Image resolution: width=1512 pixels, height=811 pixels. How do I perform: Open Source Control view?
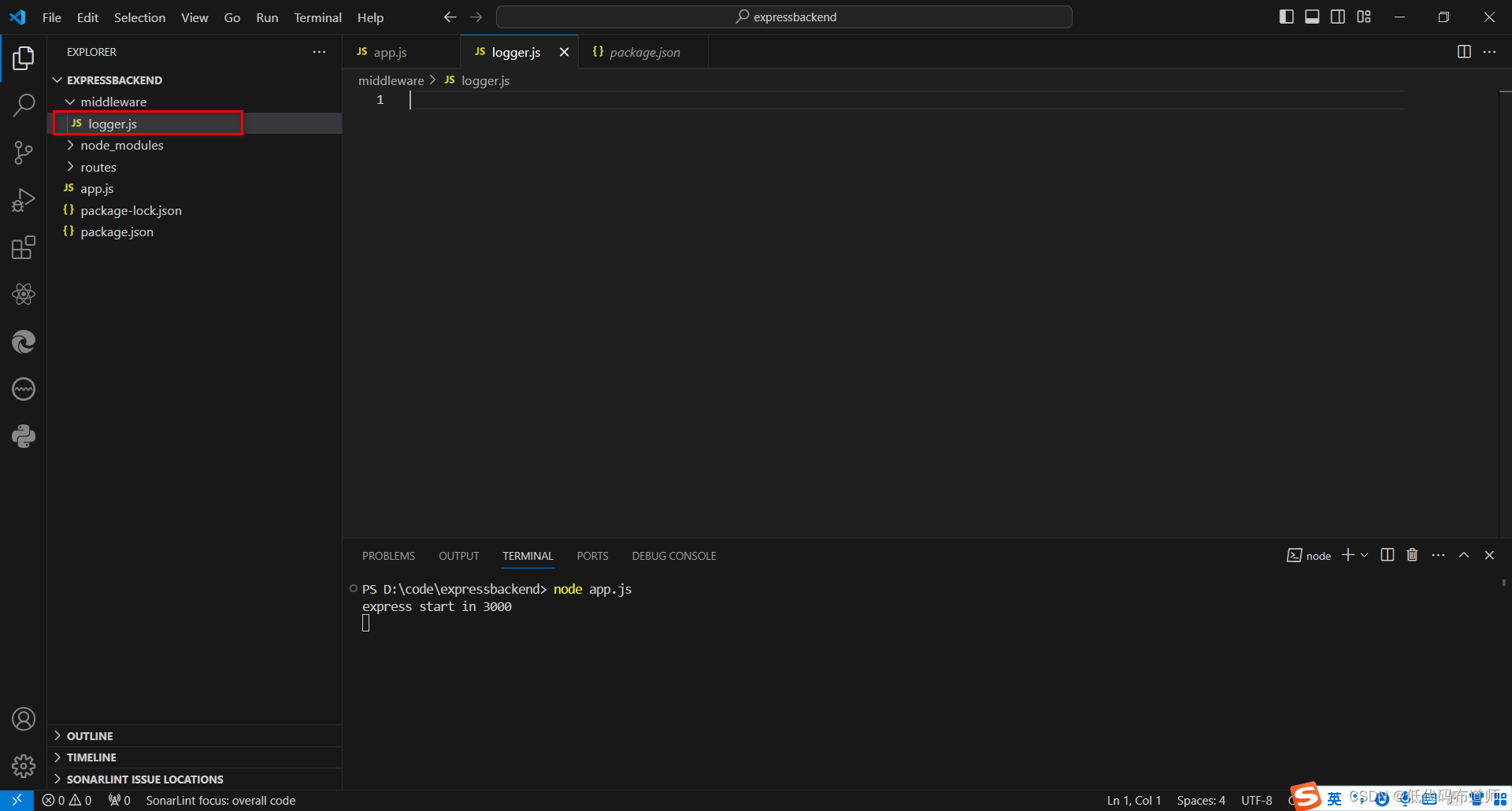tap(24, 152)
